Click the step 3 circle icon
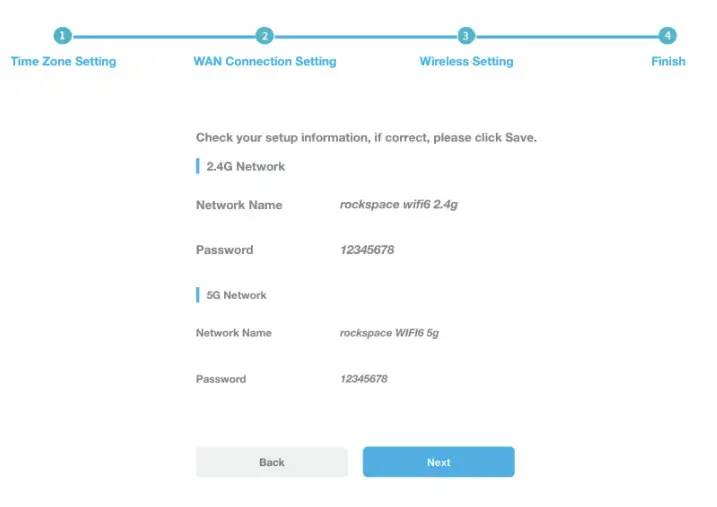Image resolution: width=717 pixels, height=507 pixels. [466, 36]
